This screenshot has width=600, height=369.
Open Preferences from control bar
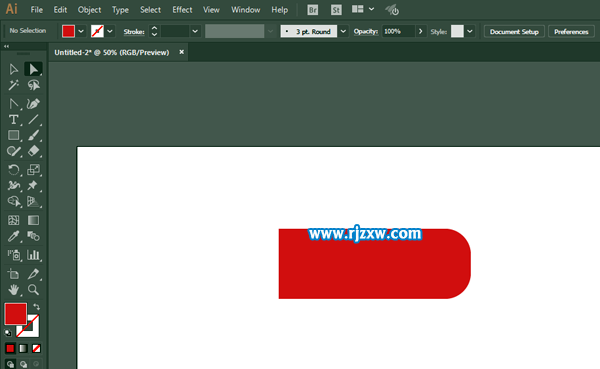click(571, 31)
